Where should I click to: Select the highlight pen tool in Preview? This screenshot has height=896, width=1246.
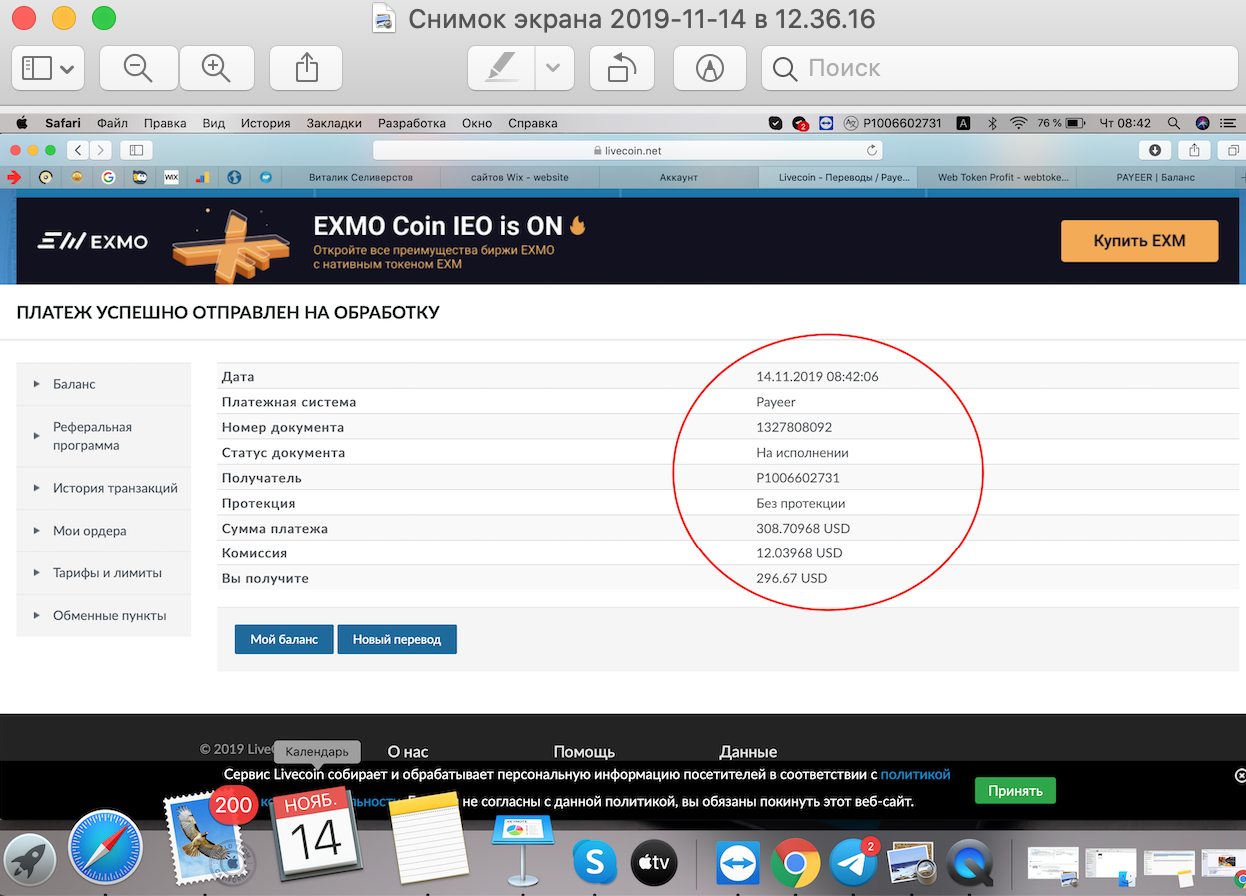[501, 68]
